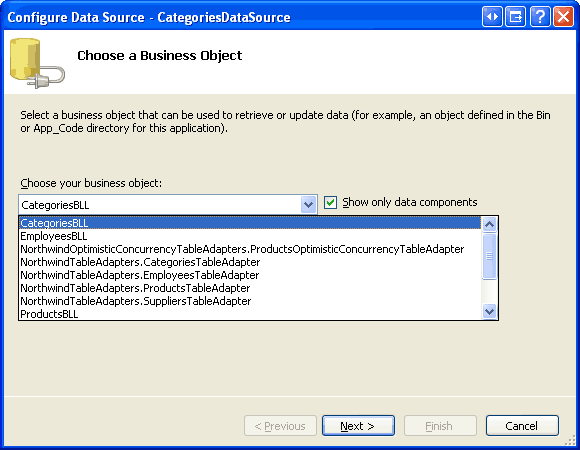580x450 pixels.
Task: Select EmployeesBLL from the list
Action: tap(250, 236)
